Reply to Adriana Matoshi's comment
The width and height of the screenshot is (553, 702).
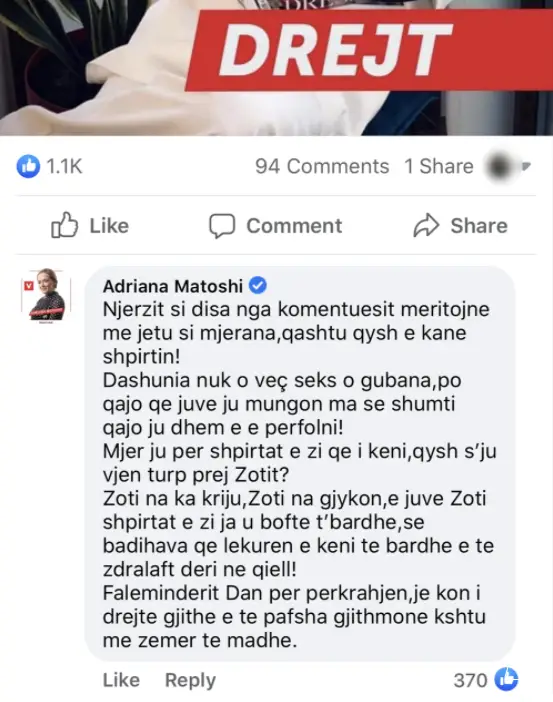(x=190, y=680)
